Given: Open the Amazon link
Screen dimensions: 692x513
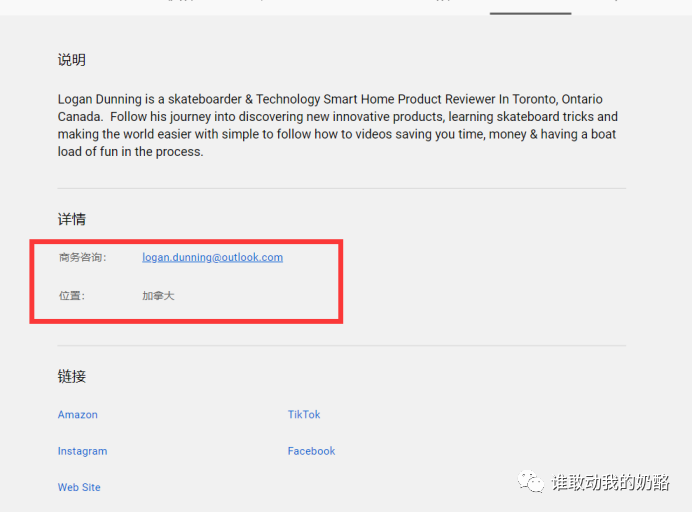Looking at the screenshot, I should (x=78, y=415).
